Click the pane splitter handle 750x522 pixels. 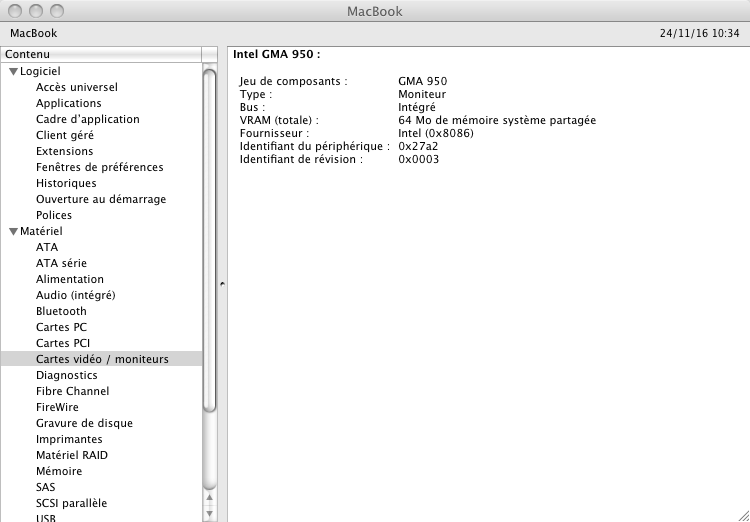222,284
